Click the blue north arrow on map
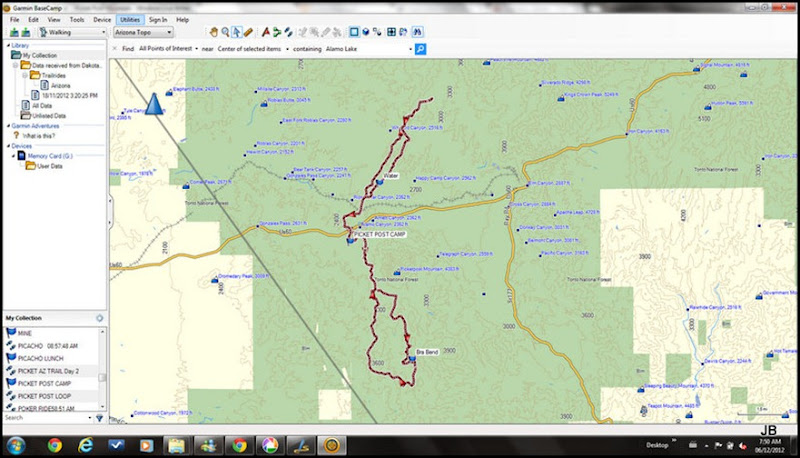Screen dimensions: 800x458 point(154,104)
